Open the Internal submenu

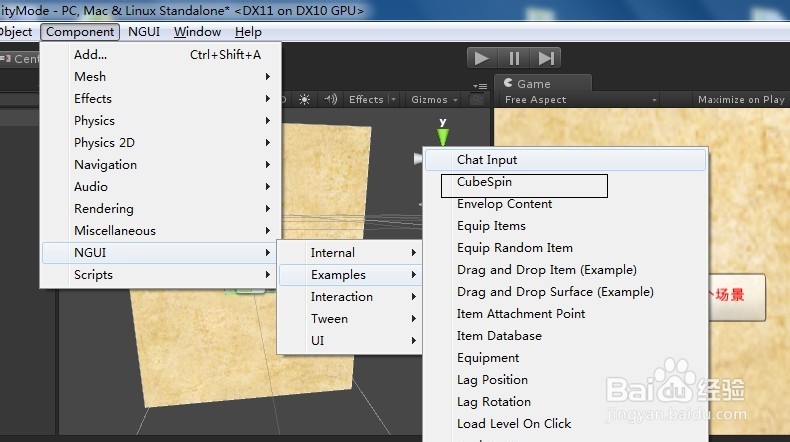click(x=350, y=252)
